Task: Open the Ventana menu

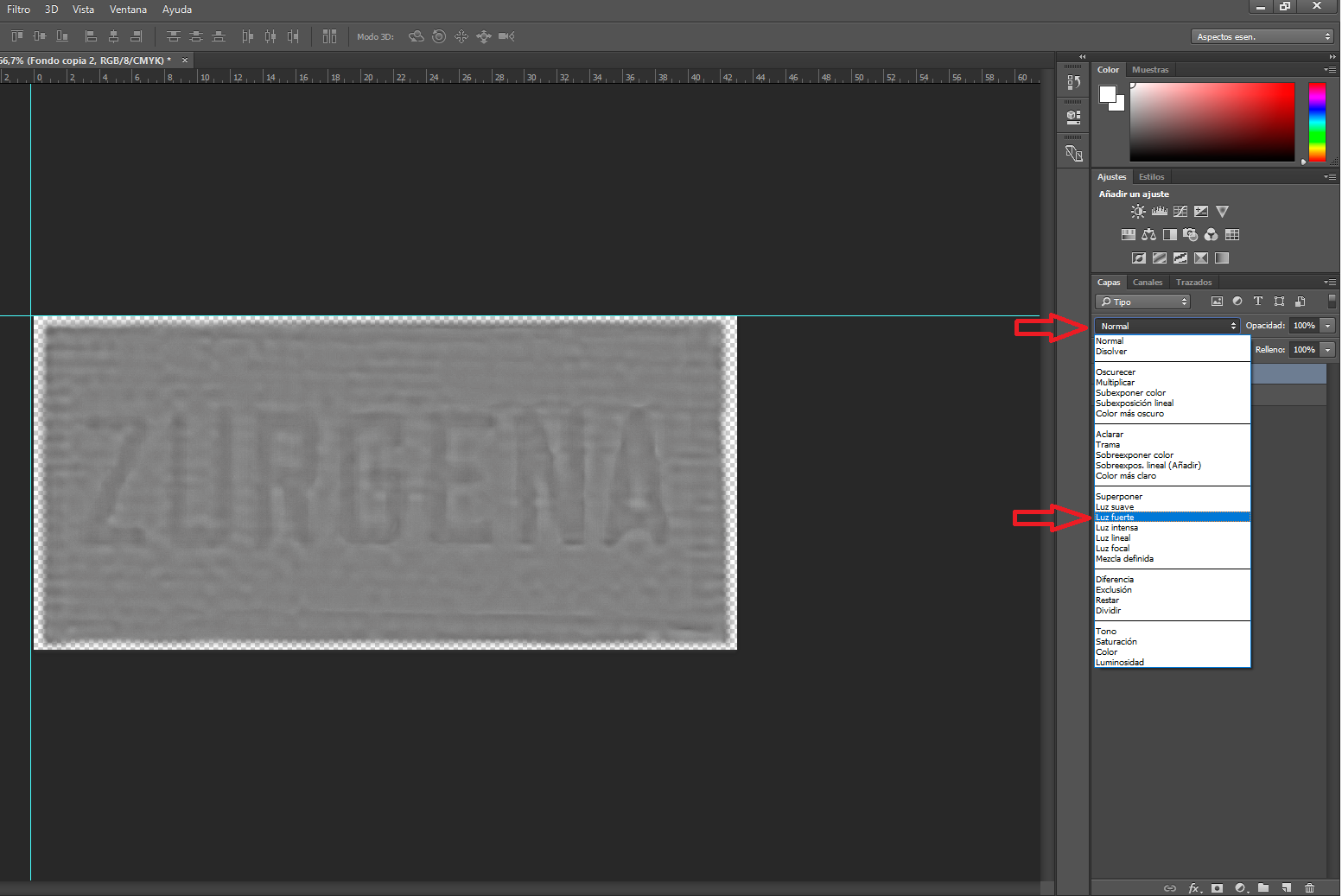Action: pos(128,10)
